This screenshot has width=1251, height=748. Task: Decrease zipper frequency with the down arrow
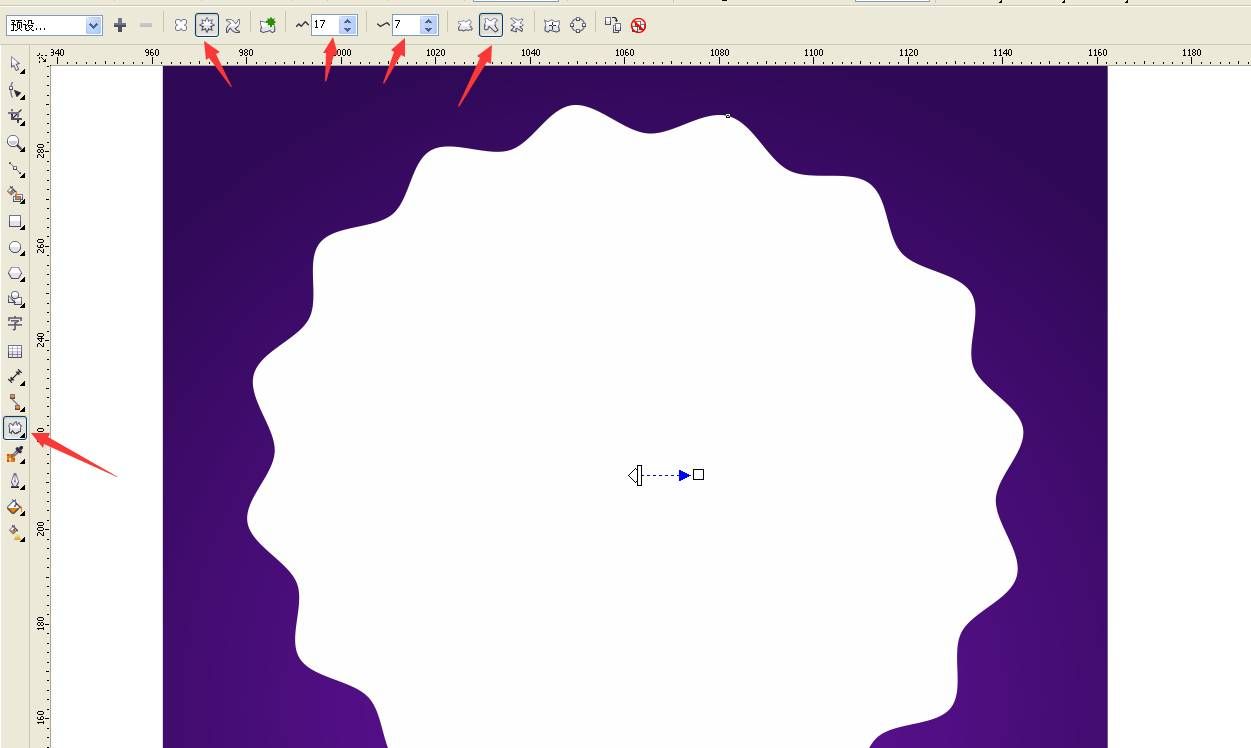click(x=429, y=30)
